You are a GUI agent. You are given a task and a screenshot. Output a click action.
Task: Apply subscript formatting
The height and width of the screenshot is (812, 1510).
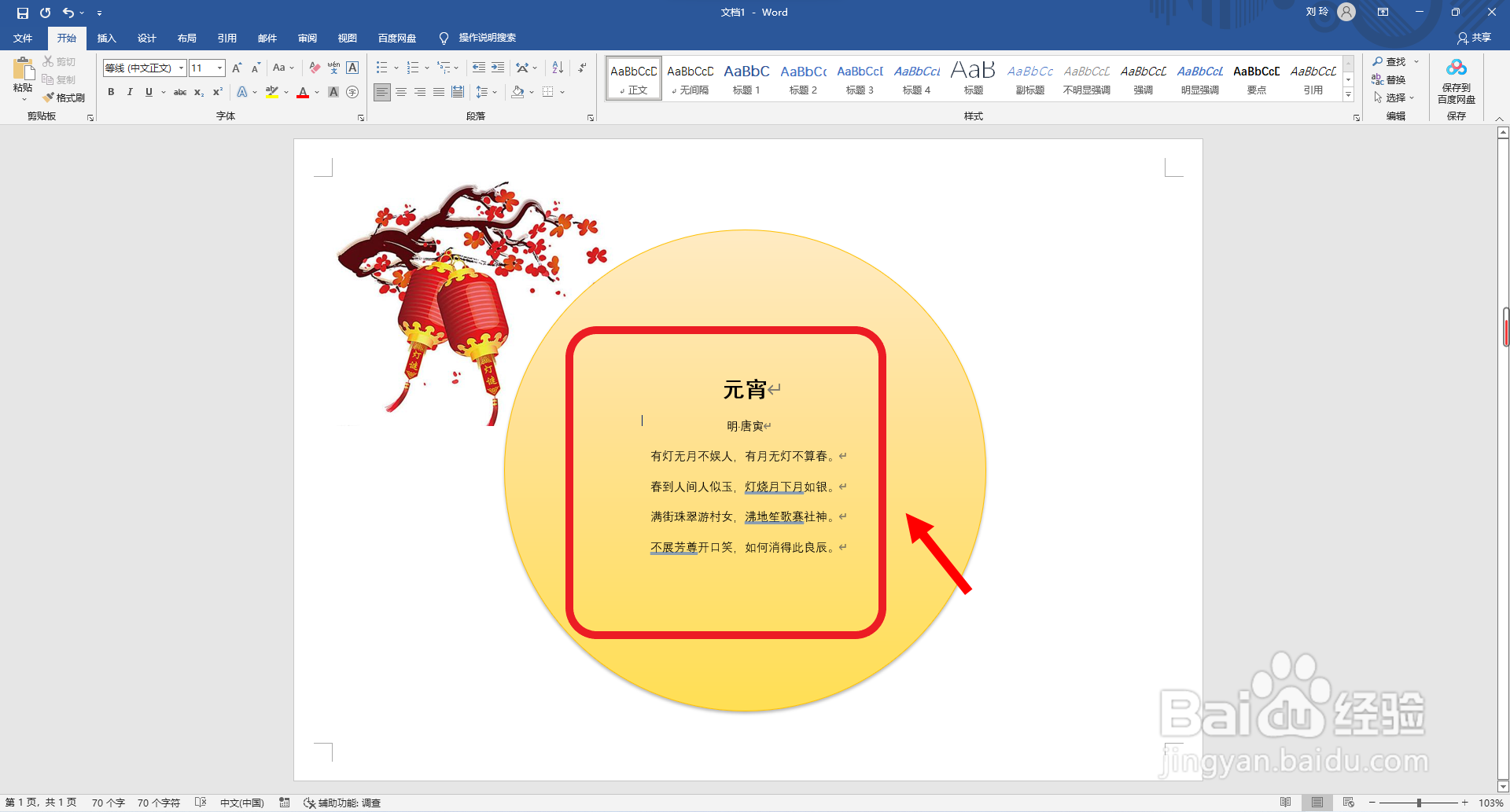[x=199, y=92]
